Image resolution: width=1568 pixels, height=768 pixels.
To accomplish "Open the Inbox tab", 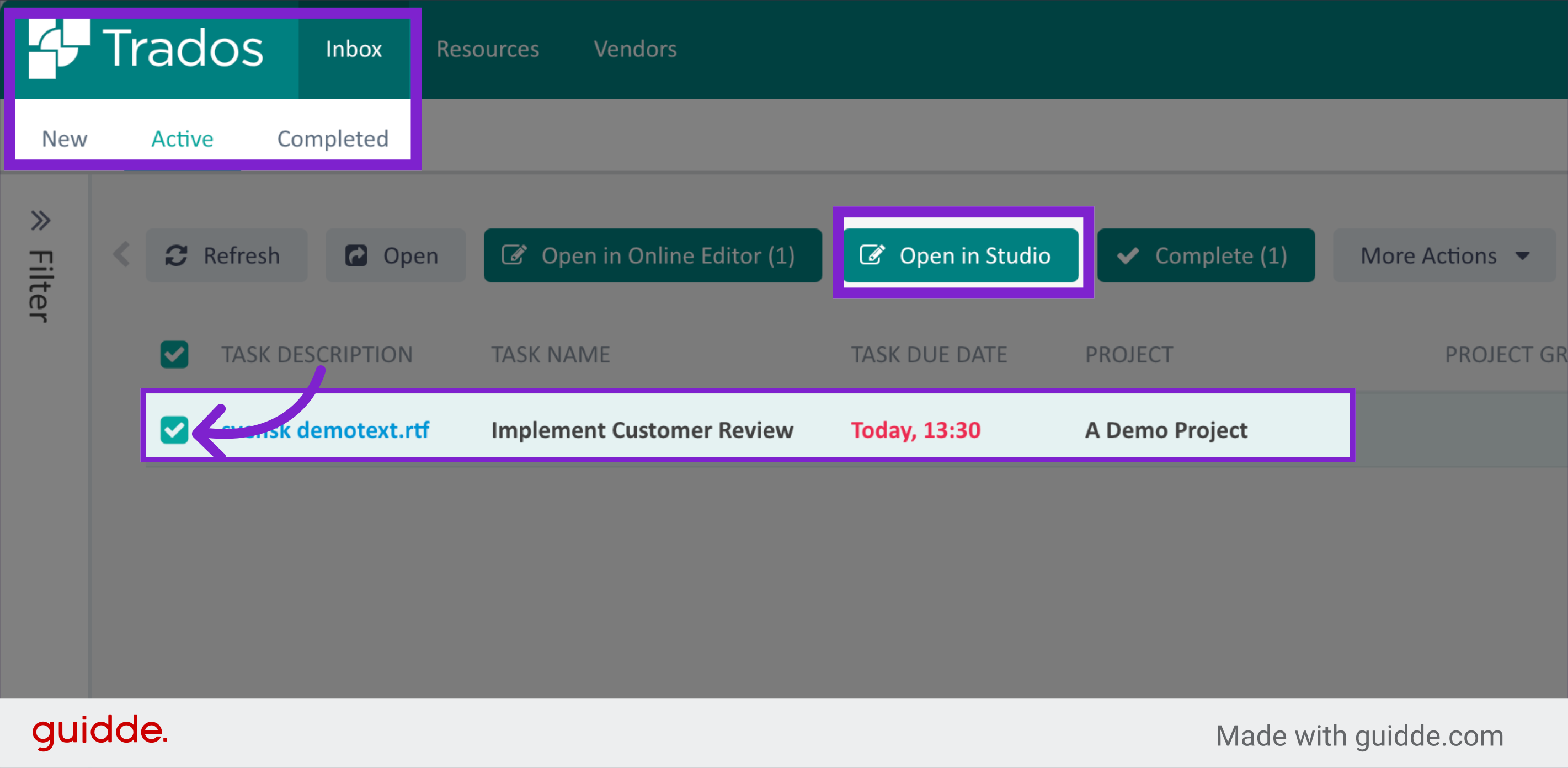I will (x=354, y=49).
